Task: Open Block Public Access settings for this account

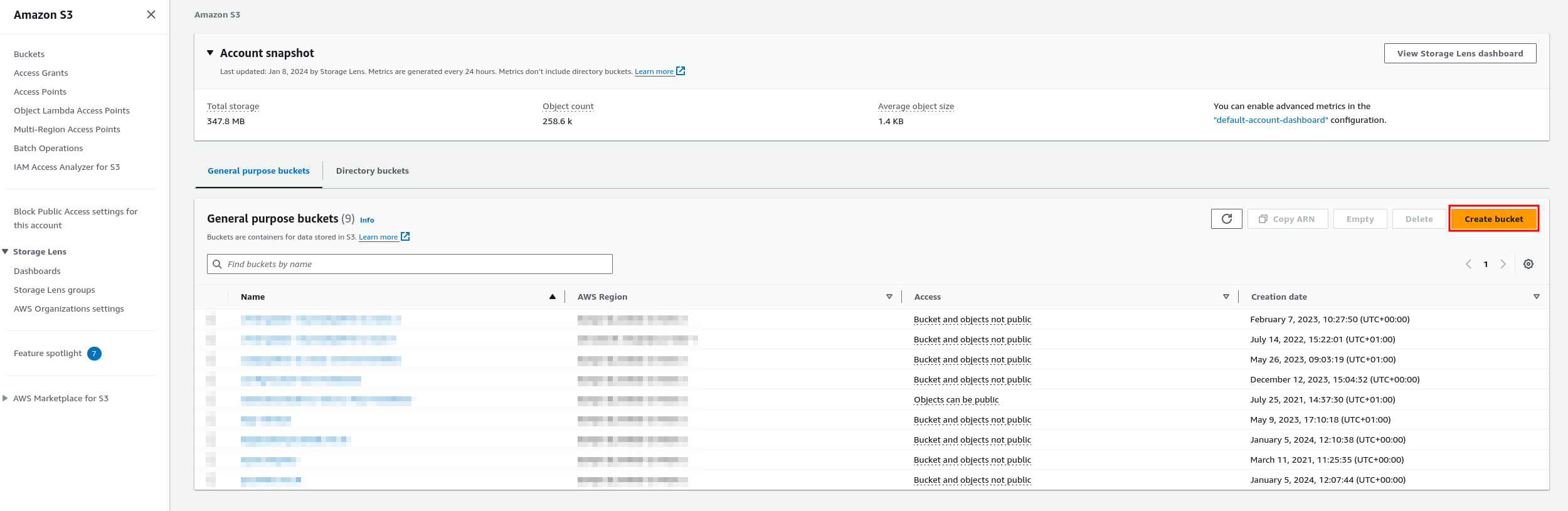Action: (x=75, y=218)
